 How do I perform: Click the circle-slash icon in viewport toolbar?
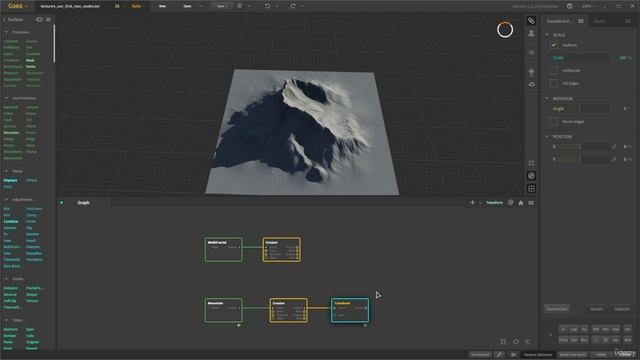tap(531, 176)
